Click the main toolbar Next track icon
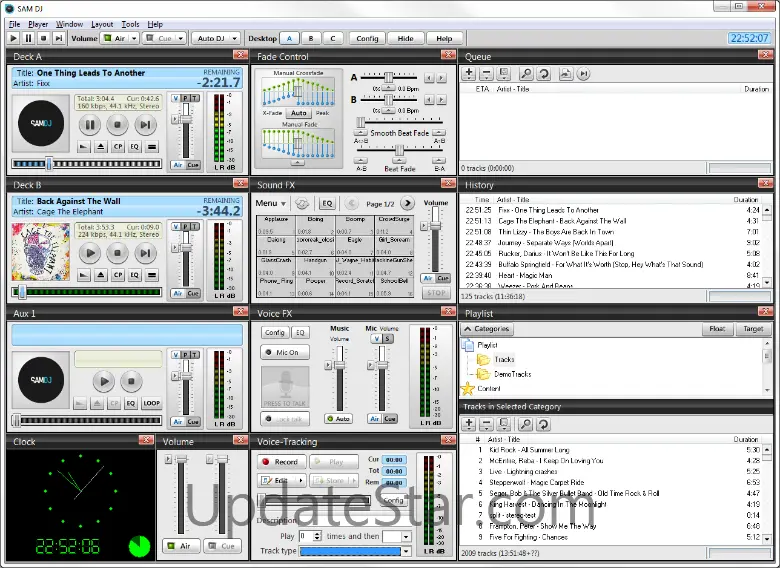This screenshot has height=568, width=780. point(59,38)
